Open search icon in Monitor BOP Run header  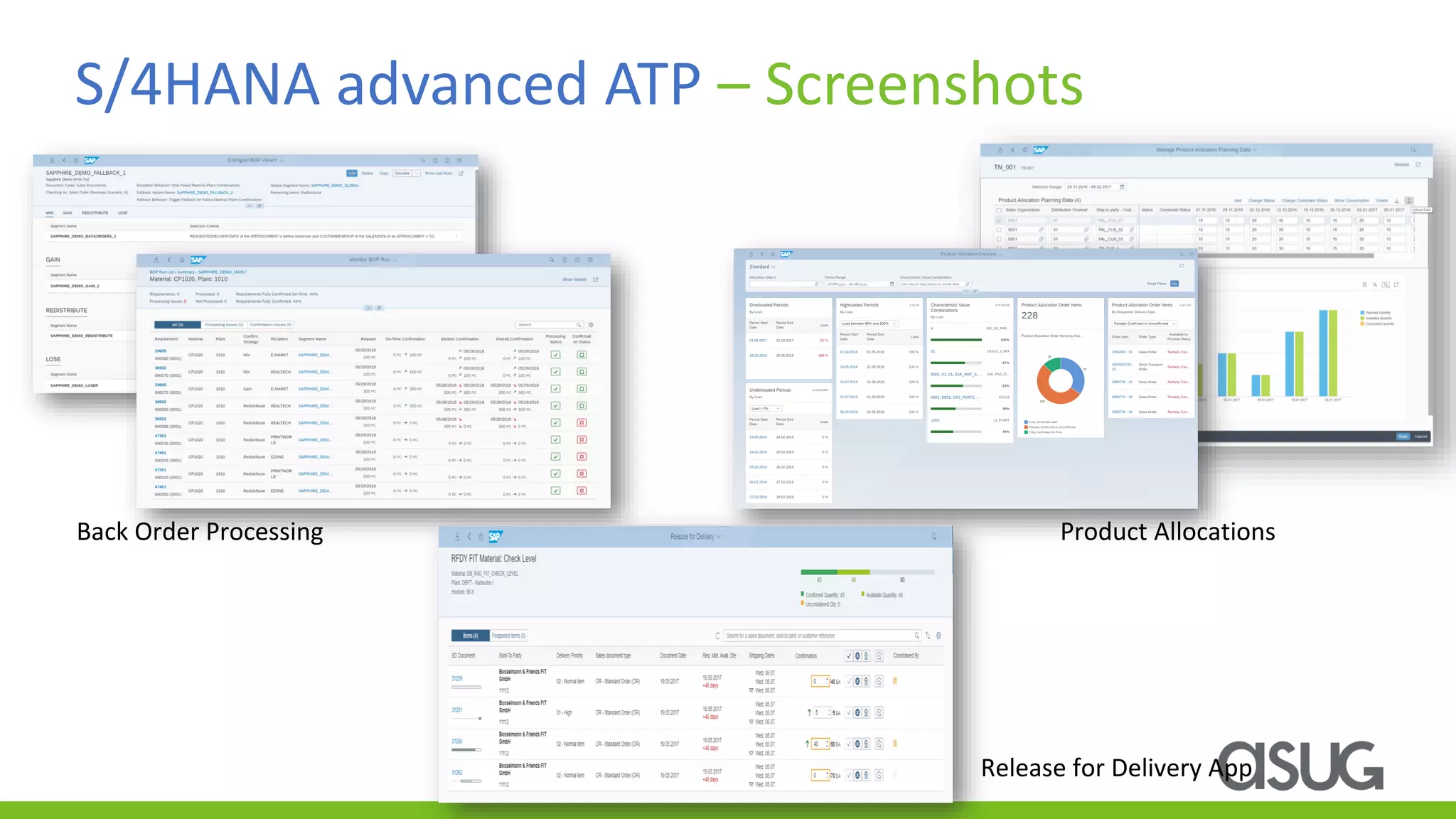[552, 259]
